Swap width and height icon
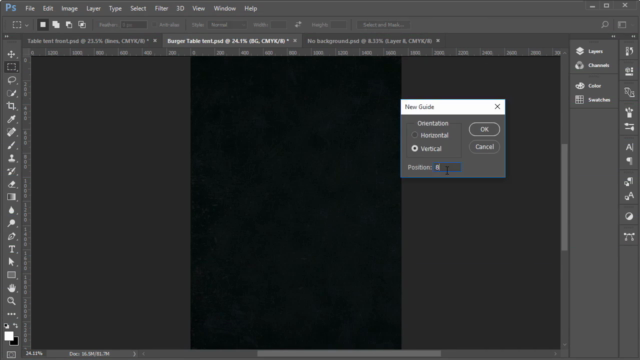The width and height of the screenshot is (640, 360). tap(298, 25)
